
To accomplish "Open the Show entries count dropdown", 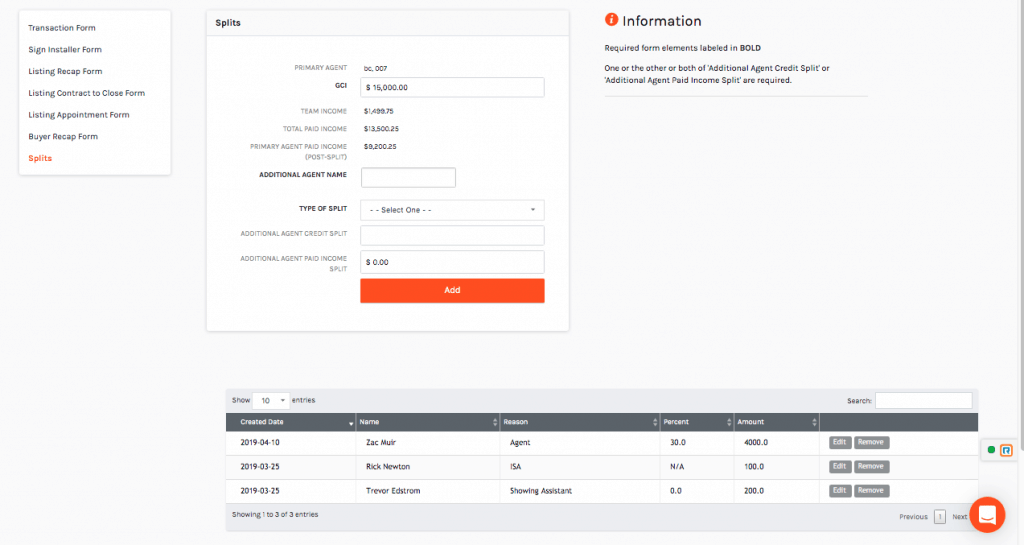I will pos(271,400).
